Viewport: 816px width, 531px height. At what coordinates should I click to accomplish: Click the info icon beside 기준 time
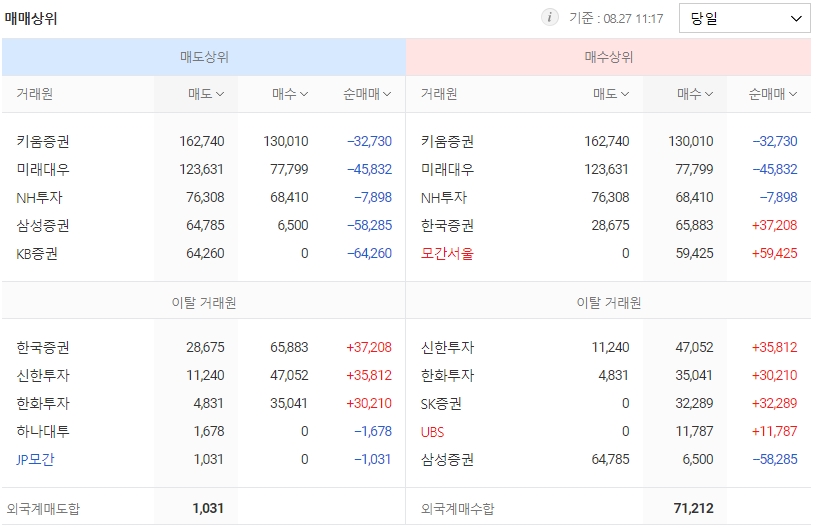[550, 17]
